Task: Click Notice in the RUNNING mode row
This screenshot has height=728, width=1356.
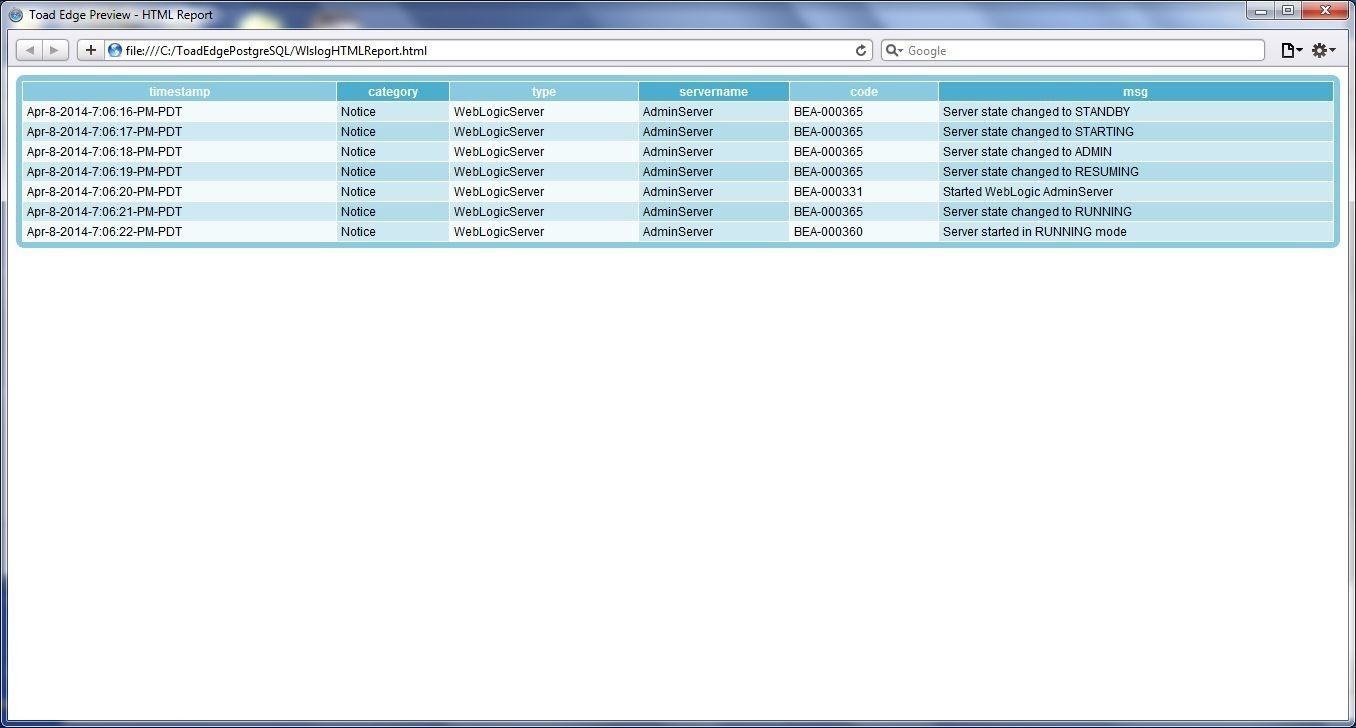Action: tap(358, 232)
